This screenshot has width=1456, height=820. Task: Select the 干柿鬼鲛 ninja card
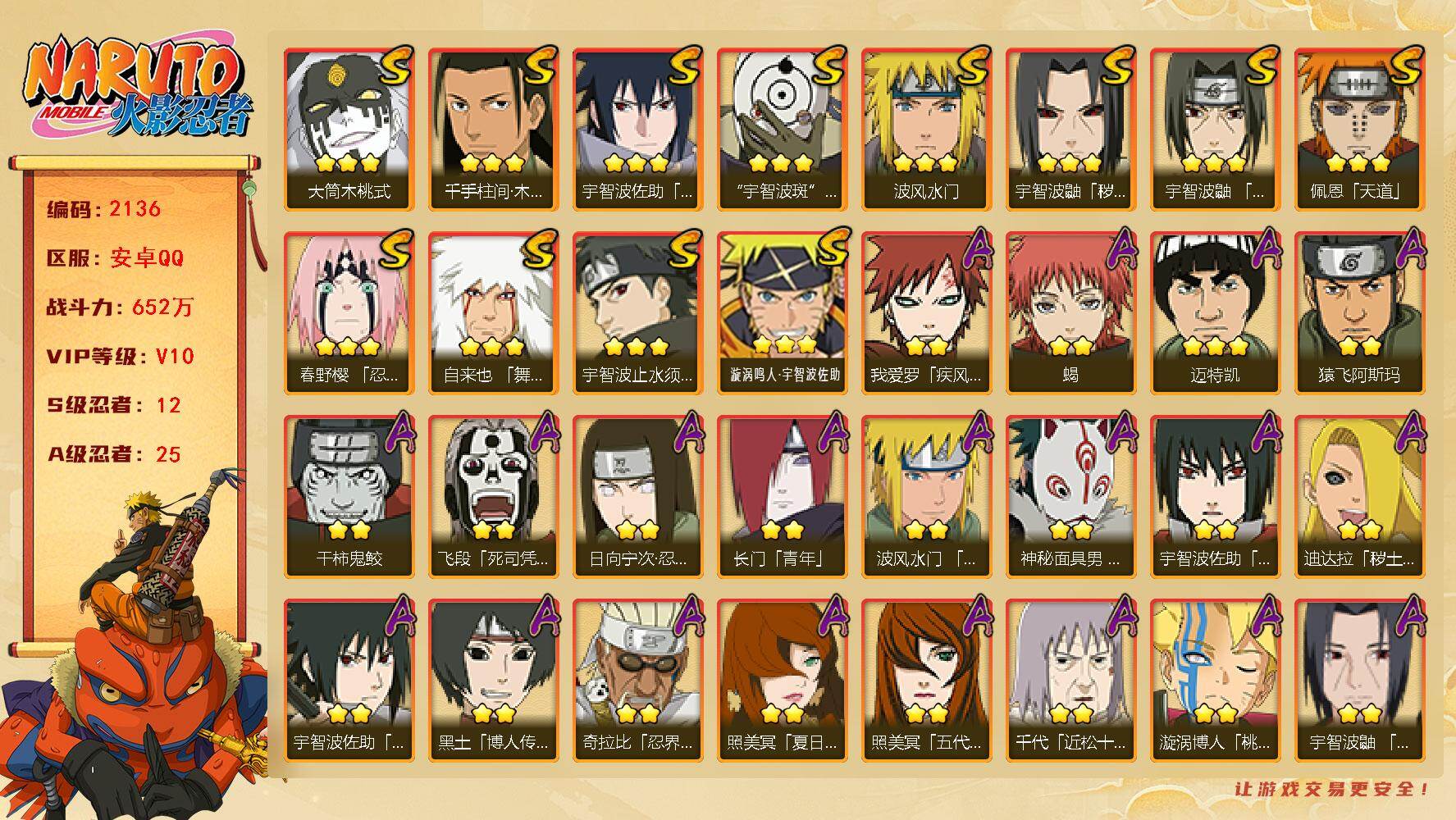pyautogui.click(x=349, y=496)
